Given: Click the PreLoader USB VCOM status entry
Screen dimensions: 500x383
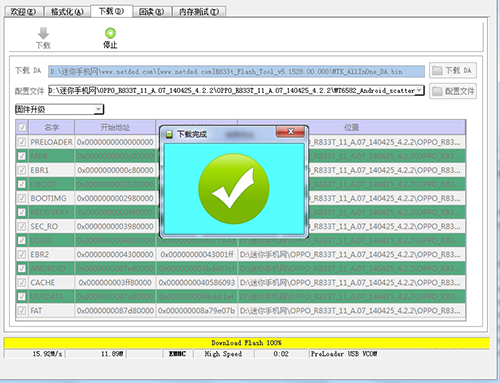Looking at the screenshot, I should (344, 354).
